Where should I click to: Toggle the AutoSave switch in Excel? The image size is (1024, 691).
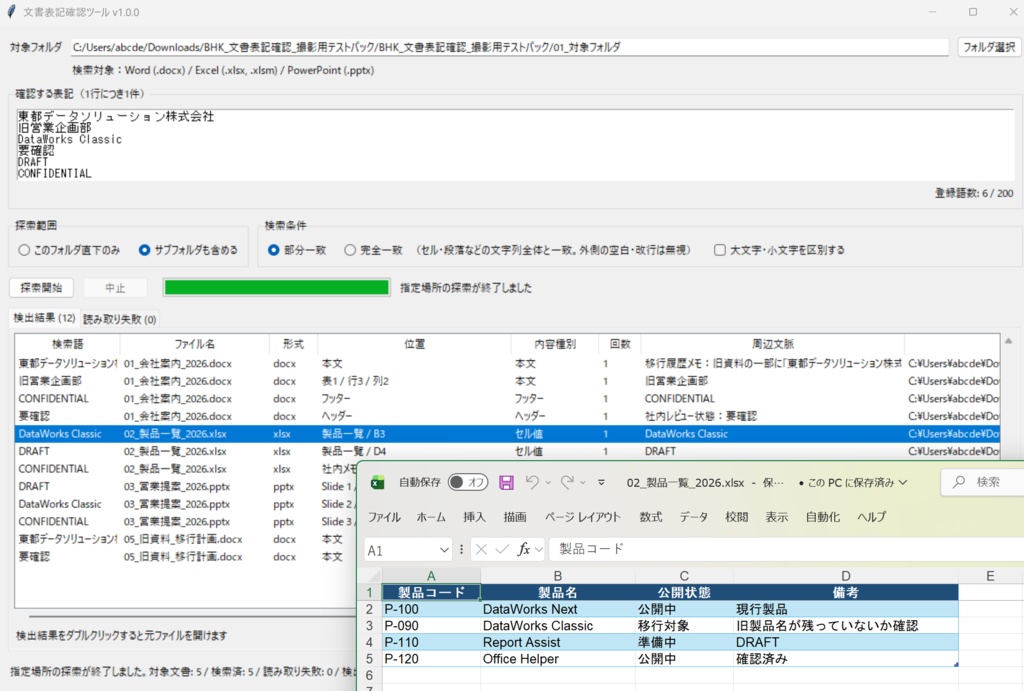coord(468,483)
